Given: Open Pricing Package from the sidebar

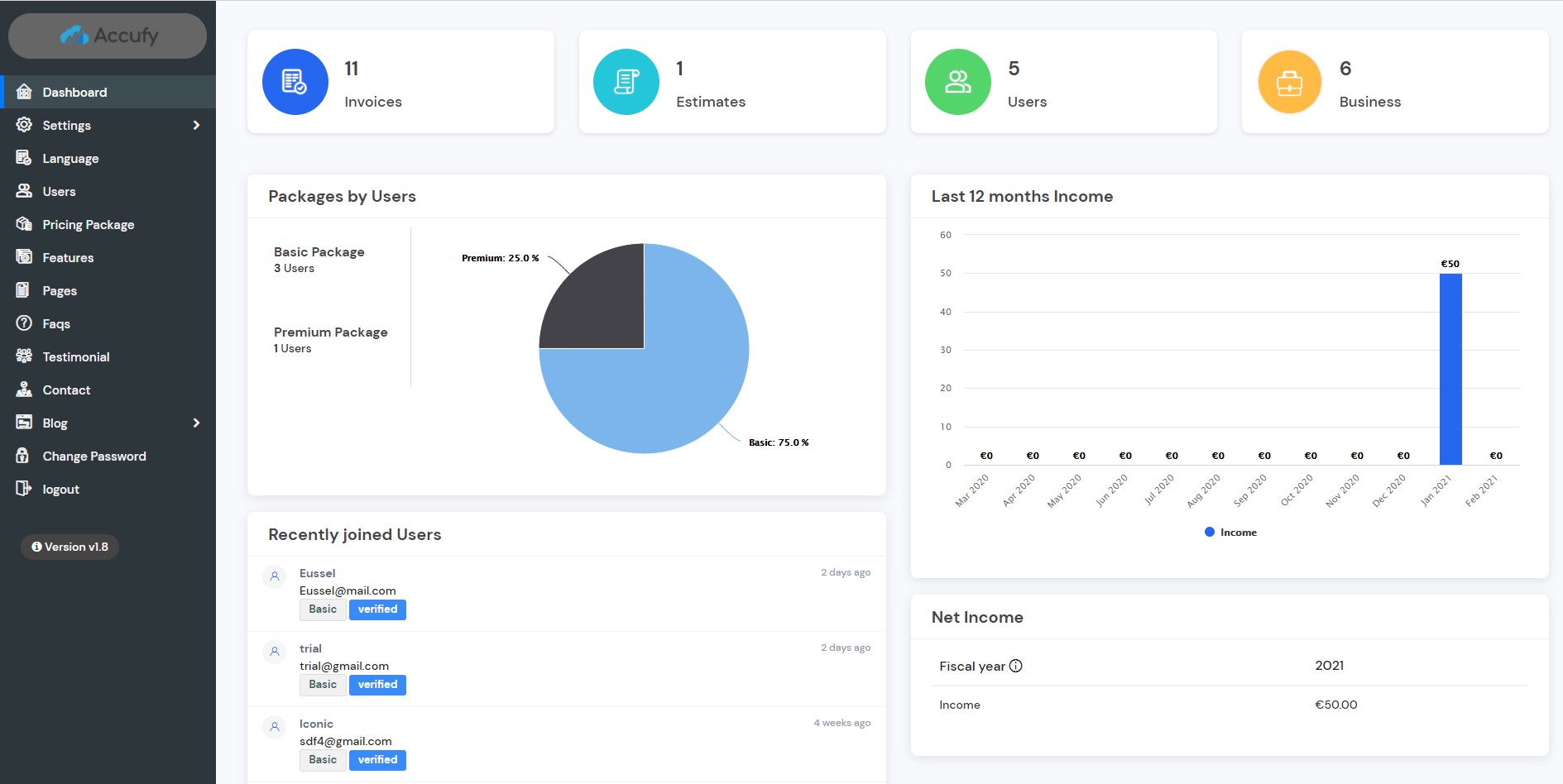Looking at the screenshot, I should 88,224.
